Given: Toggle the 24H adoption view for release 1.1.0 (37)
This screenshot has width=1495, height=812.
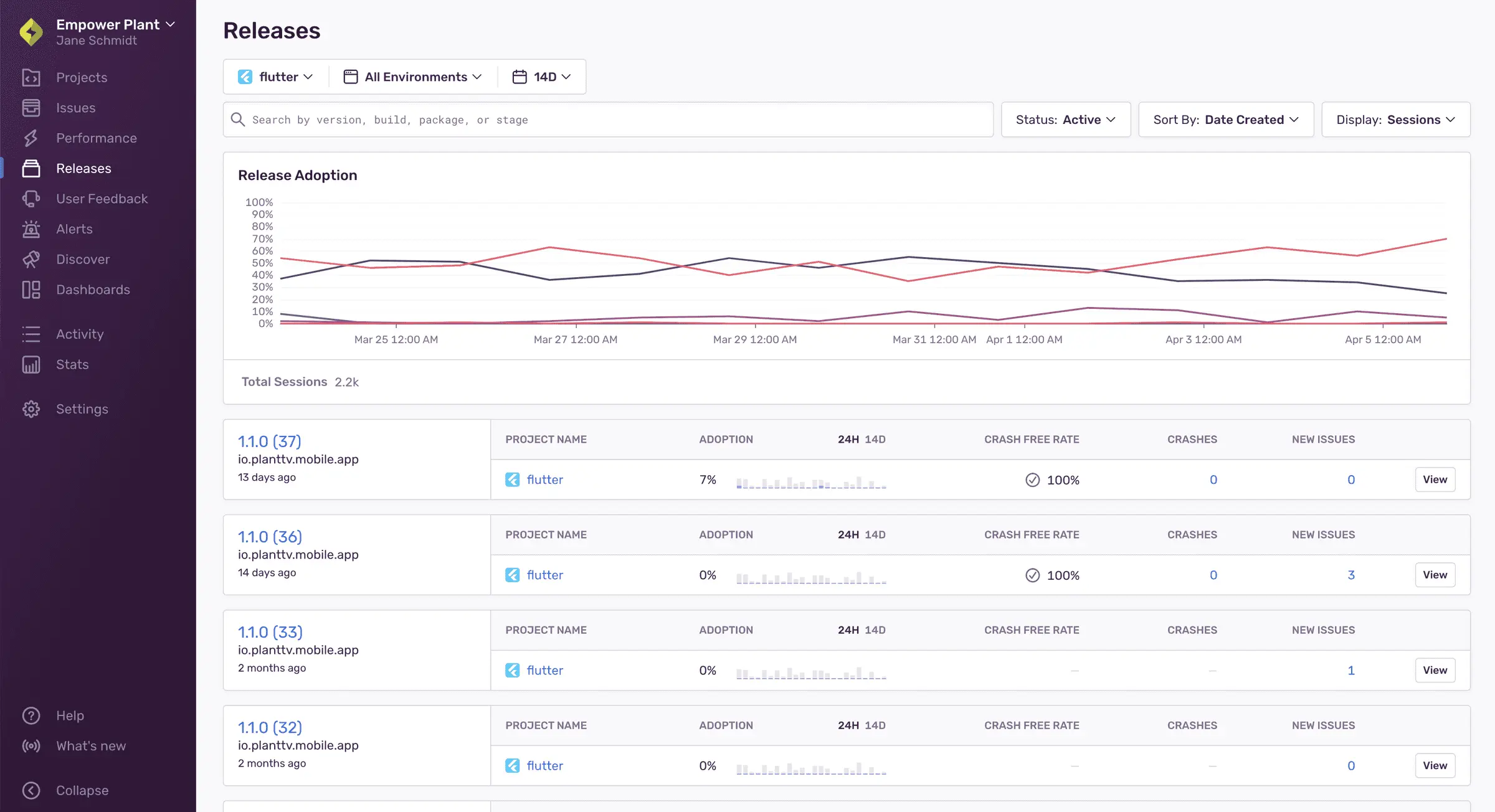Looking at the screenshot, I should tap(848, 440).
